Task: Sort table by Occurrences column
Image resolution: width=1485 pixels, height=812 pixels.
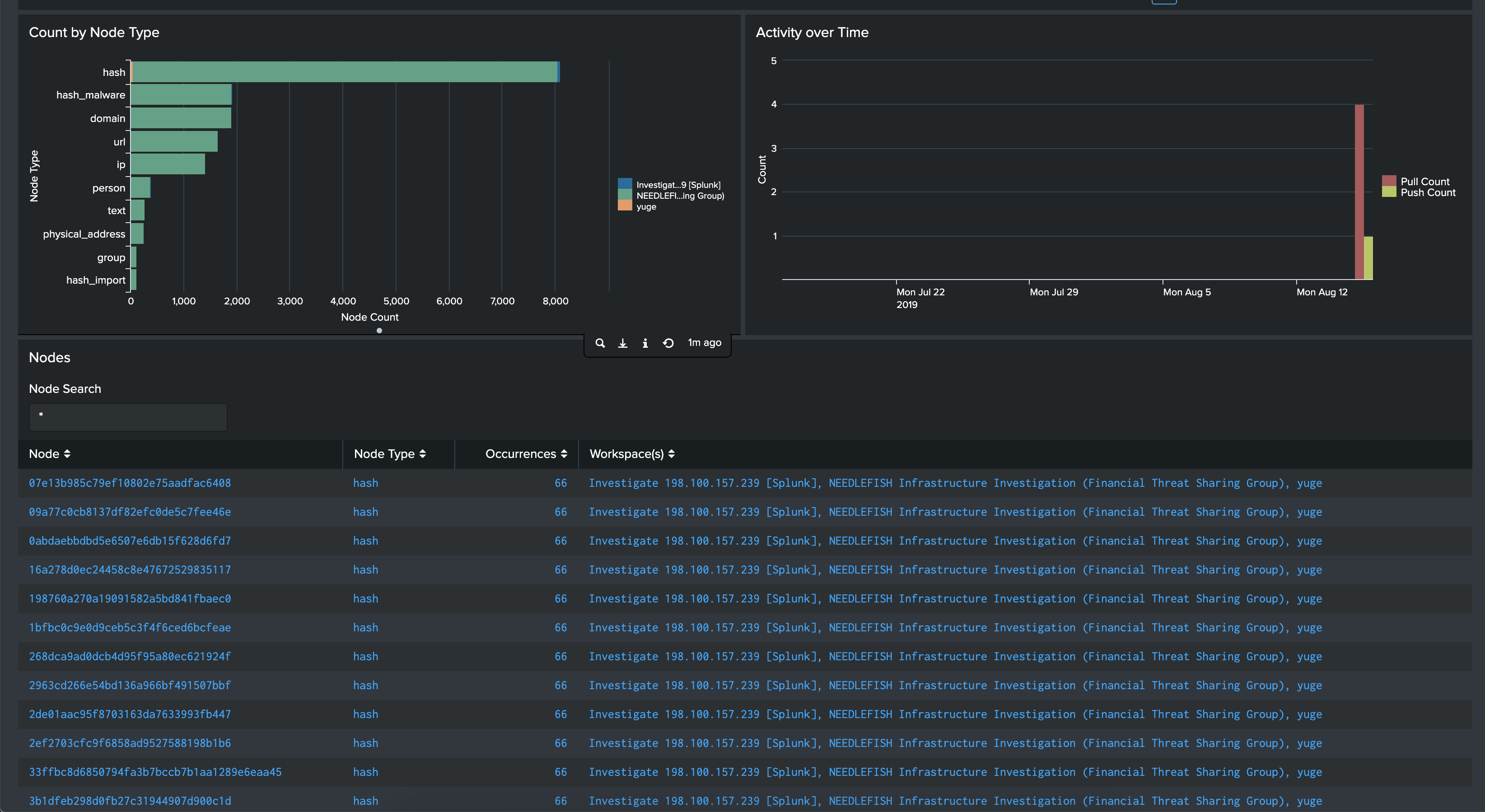Action: [x=526, y=454]
